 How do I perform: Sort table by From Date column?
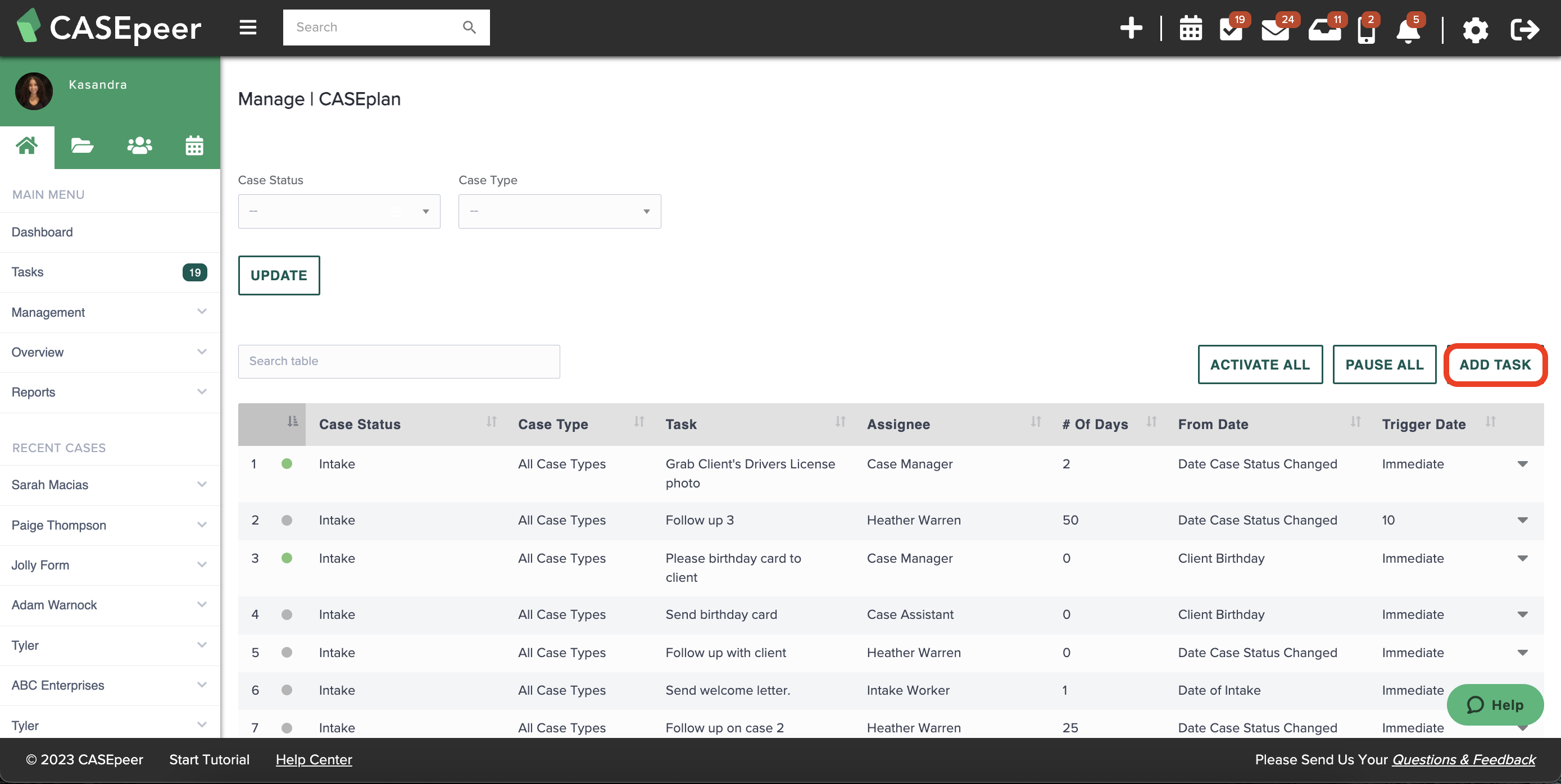pos(1355,421)
